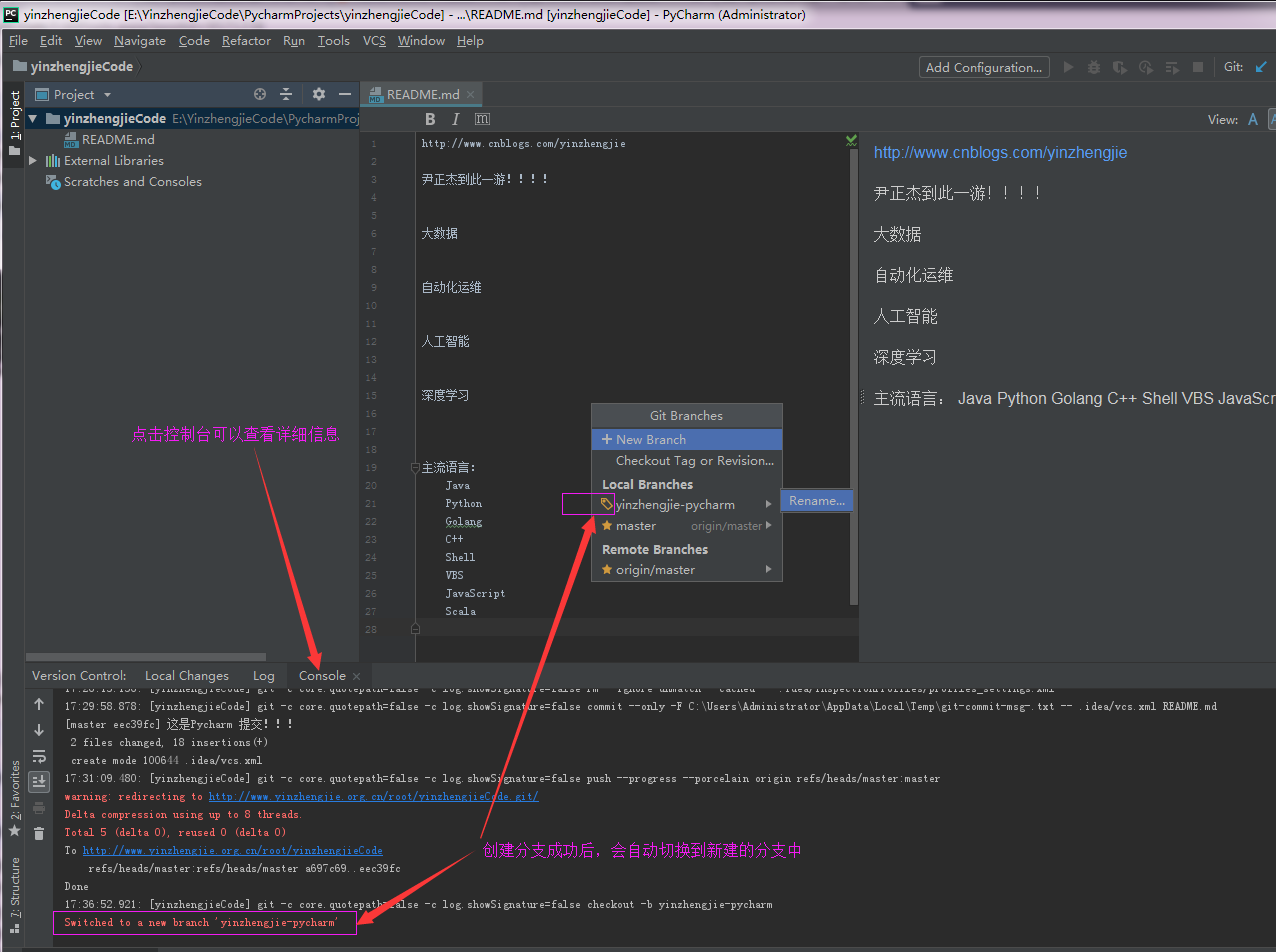Open the File menu
The image size is (1276, 952).
point(18,41)
